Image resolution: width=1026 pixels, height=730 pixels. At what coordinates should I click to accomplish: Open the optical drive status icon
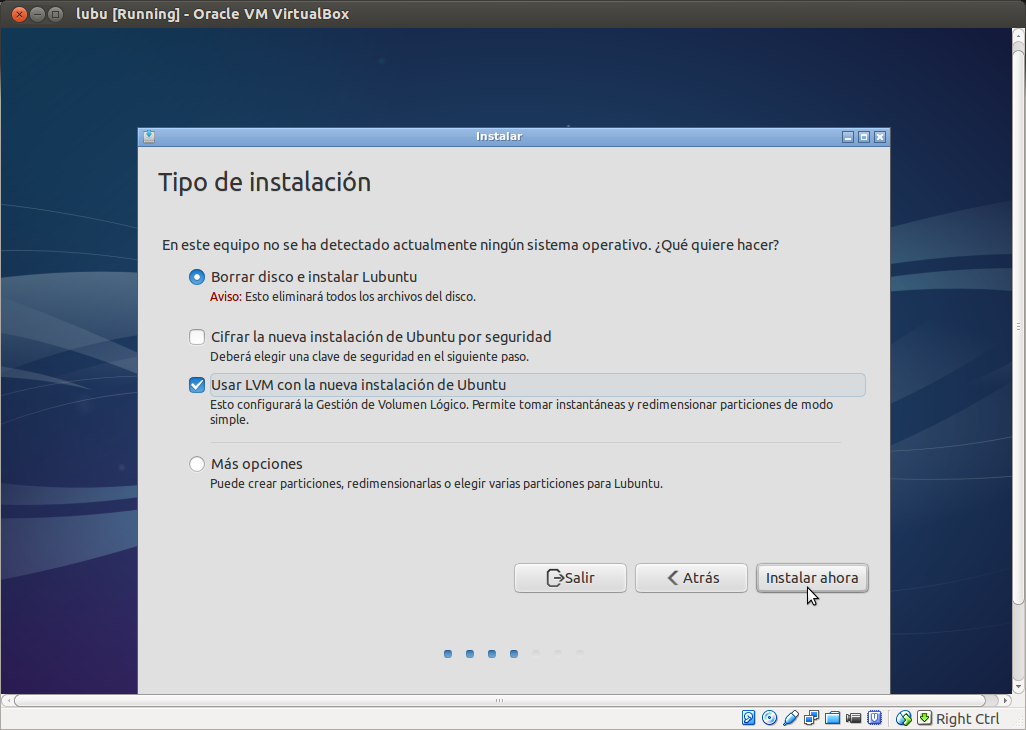click(769, 718)
